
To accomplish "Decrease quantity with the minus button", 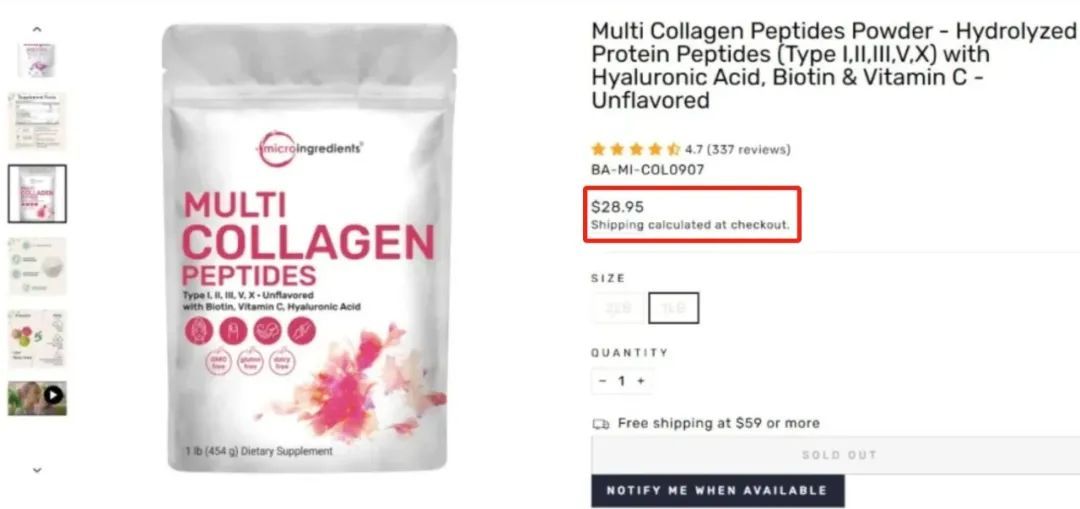I will pyautogui.click(x=603, y=381).
